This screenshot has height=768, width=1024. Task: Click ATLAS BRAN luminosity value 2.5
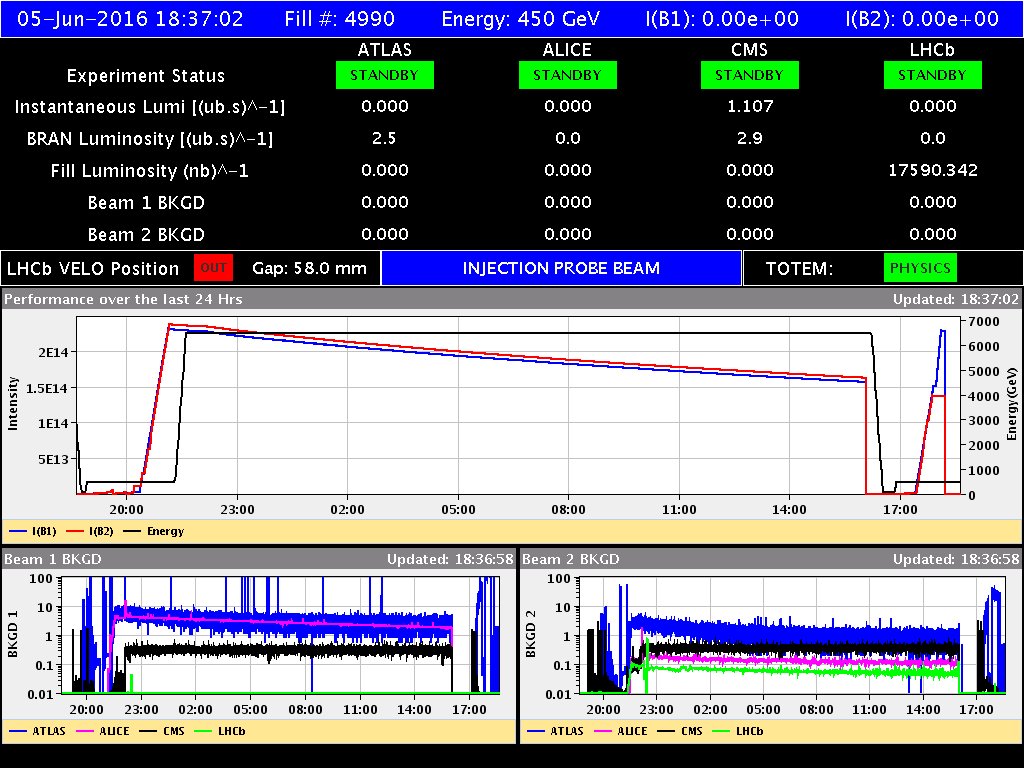[384, 138]
